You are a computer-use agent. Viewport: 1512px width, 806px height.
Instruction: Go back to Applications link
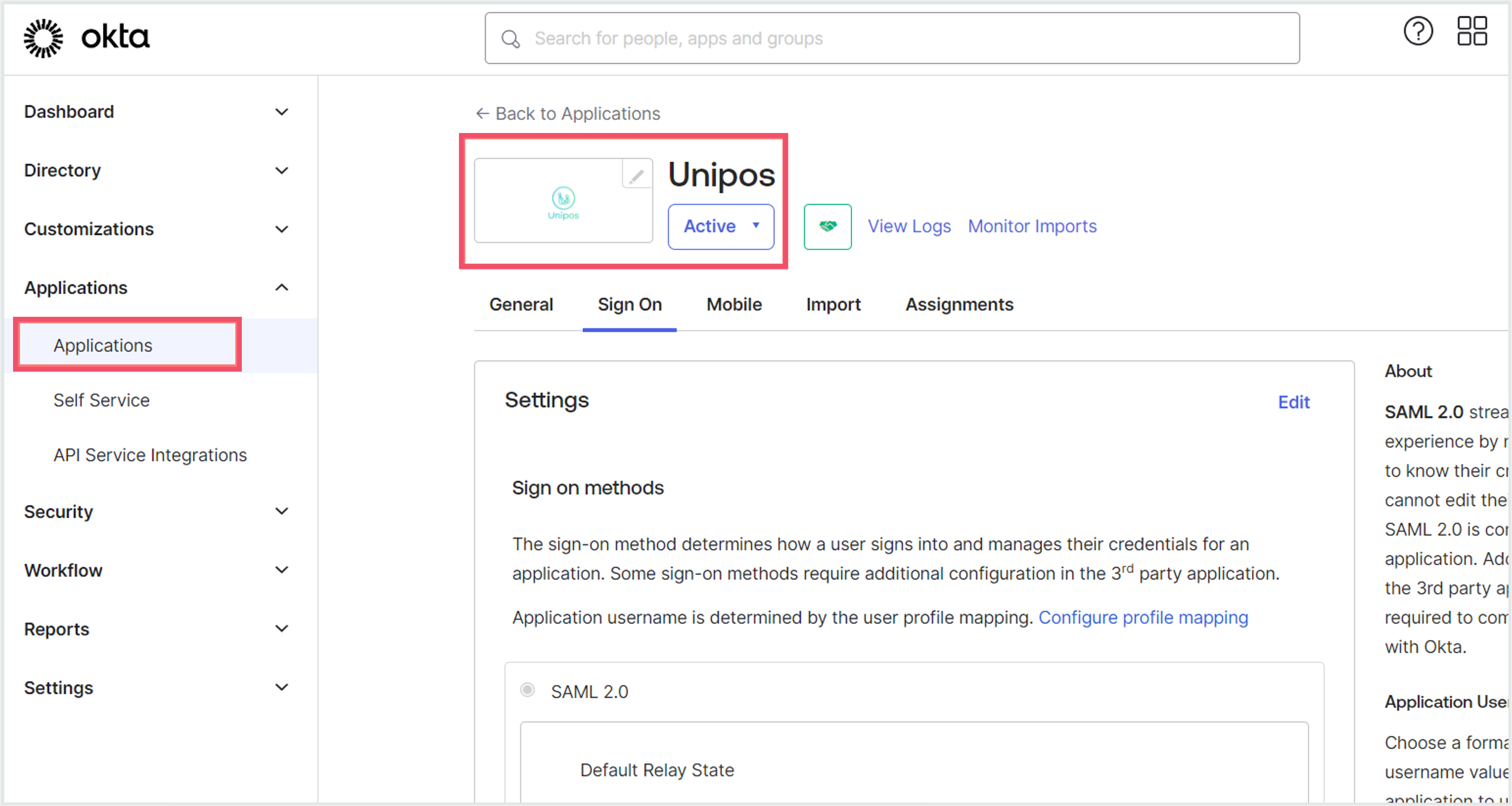click(x=568, y=113)
